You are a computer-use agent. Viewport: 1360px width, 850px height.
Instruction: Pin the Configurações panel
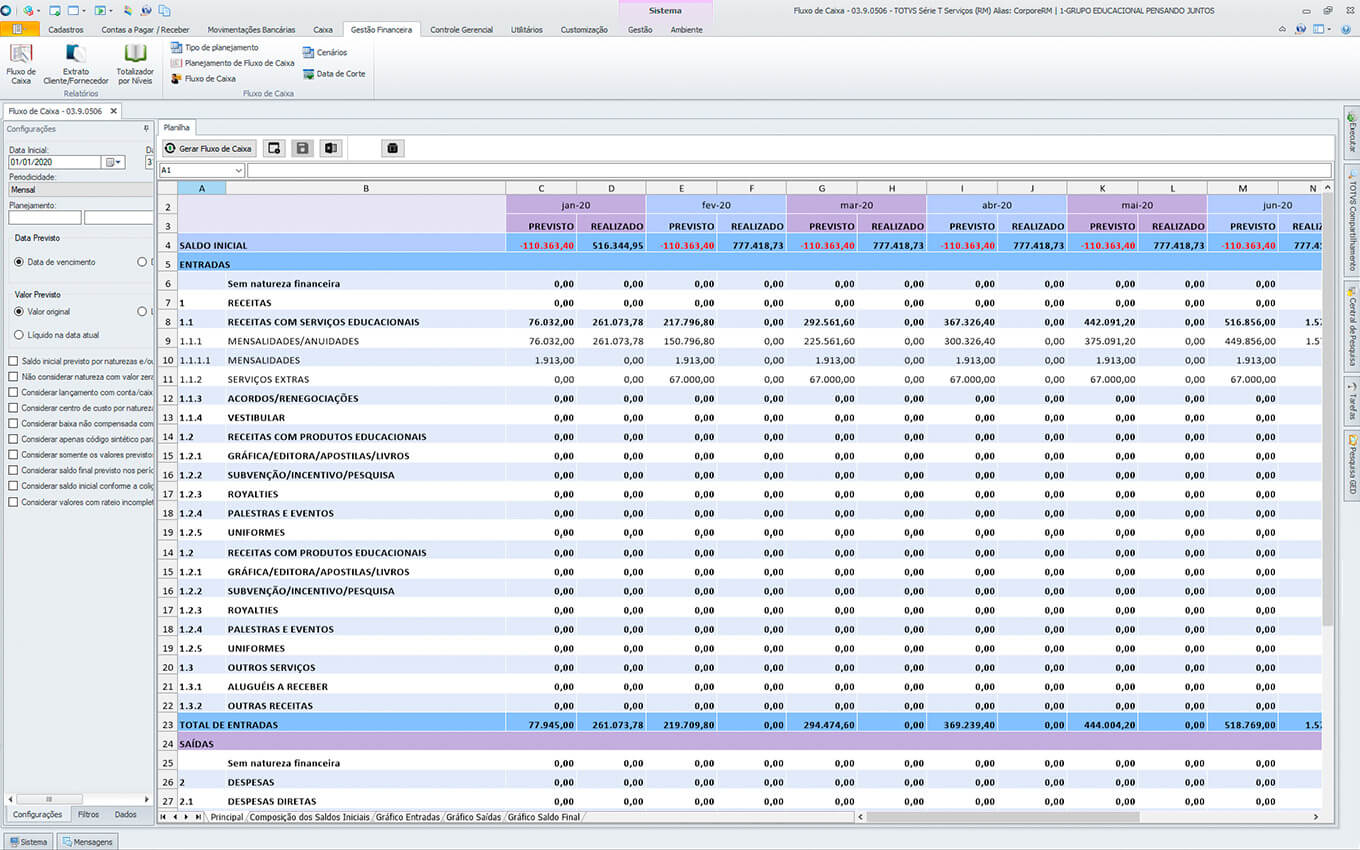[x=146, y=129]
